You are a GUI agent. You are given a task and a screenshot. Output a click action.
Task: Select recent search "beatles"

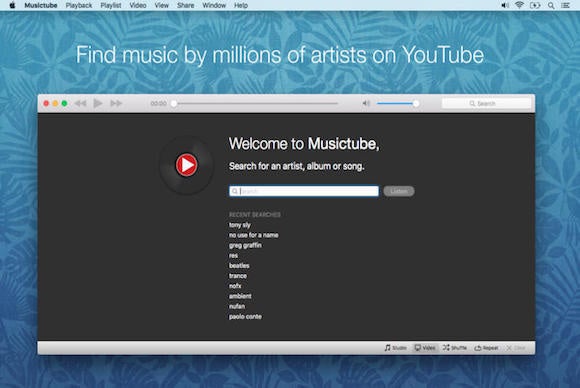(239, 266)
